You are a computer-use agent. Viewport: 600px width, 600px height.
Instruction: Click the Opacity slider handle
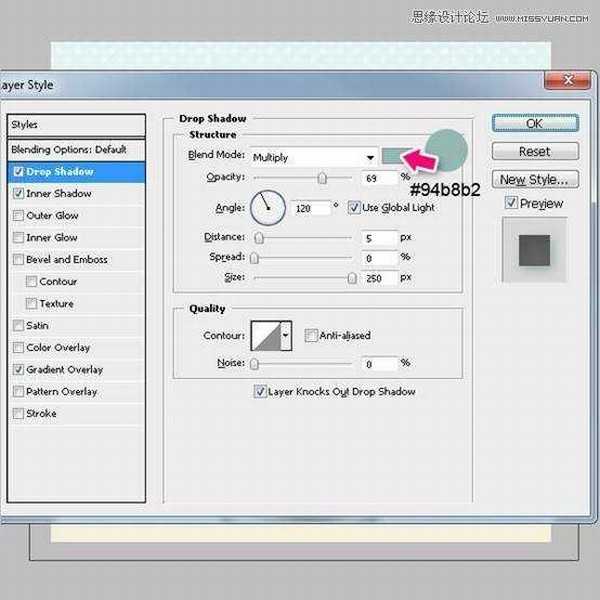[322, 178]
